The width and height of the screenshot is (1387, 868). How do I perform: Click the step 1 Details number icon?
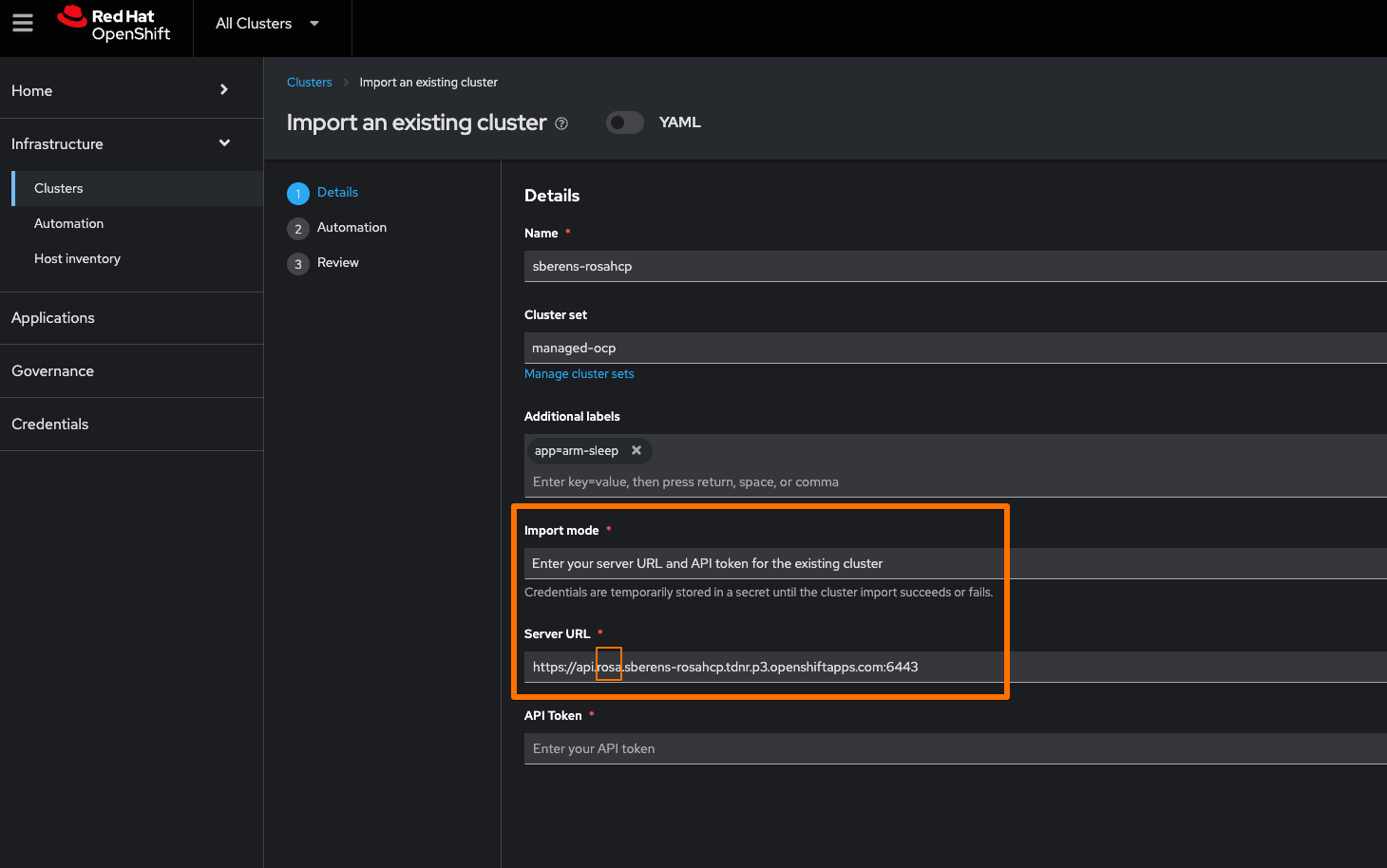point(298,194)
